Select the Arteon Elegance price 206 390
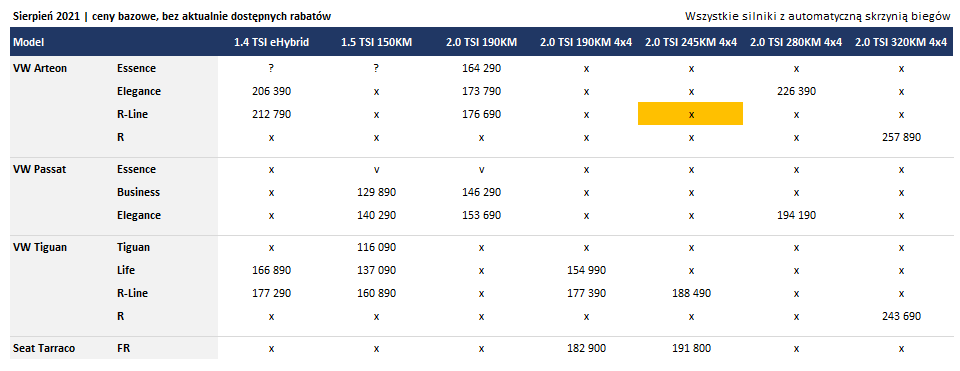 (x=271, y=91)
